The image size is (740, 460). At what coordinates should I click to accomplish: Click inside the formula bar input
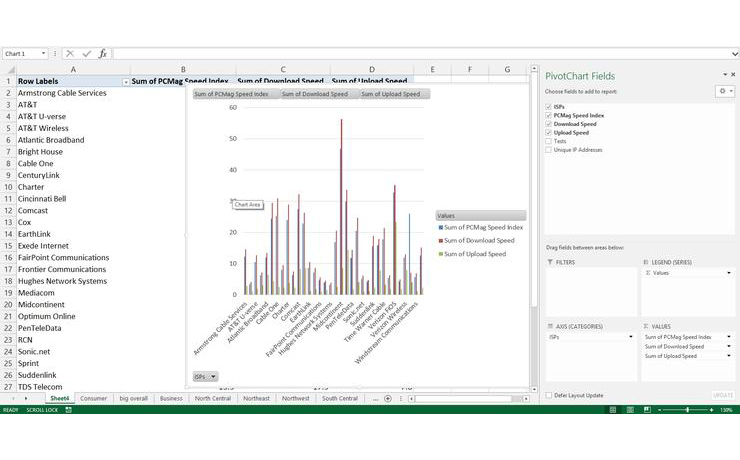click(x=400, y=54)
